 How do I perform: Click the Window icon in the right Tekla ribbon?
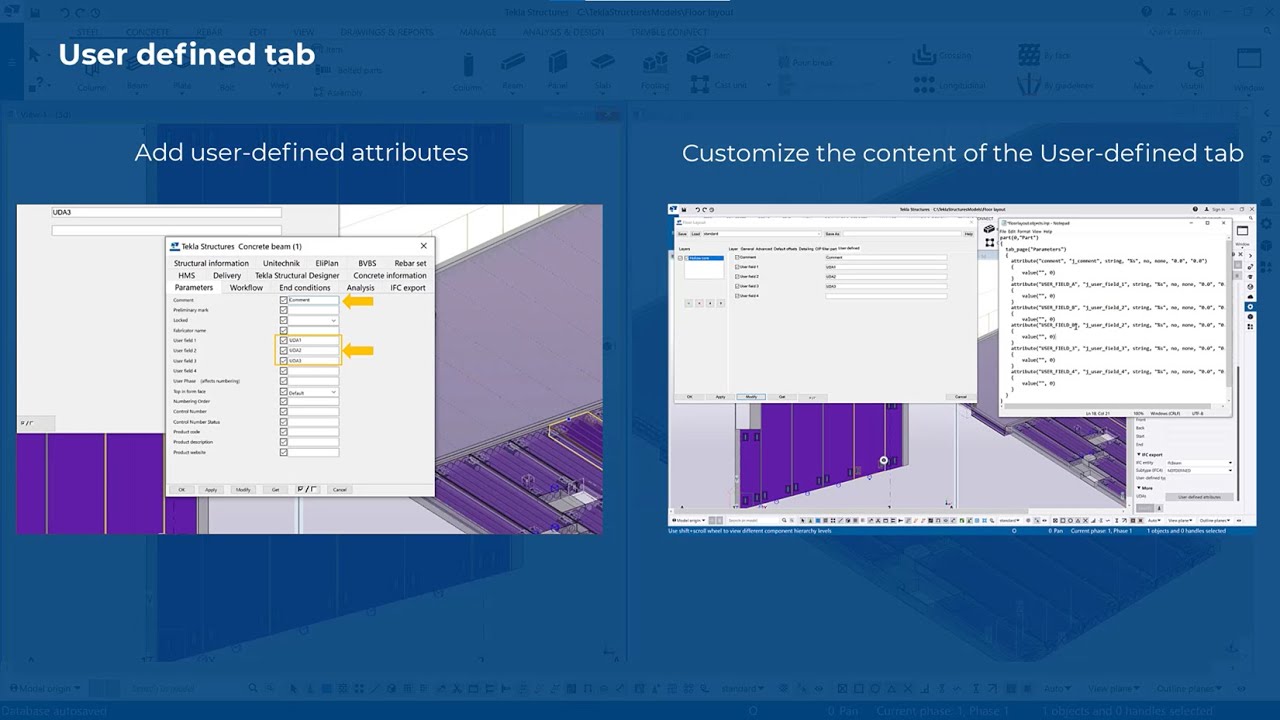pos(1242,231)
